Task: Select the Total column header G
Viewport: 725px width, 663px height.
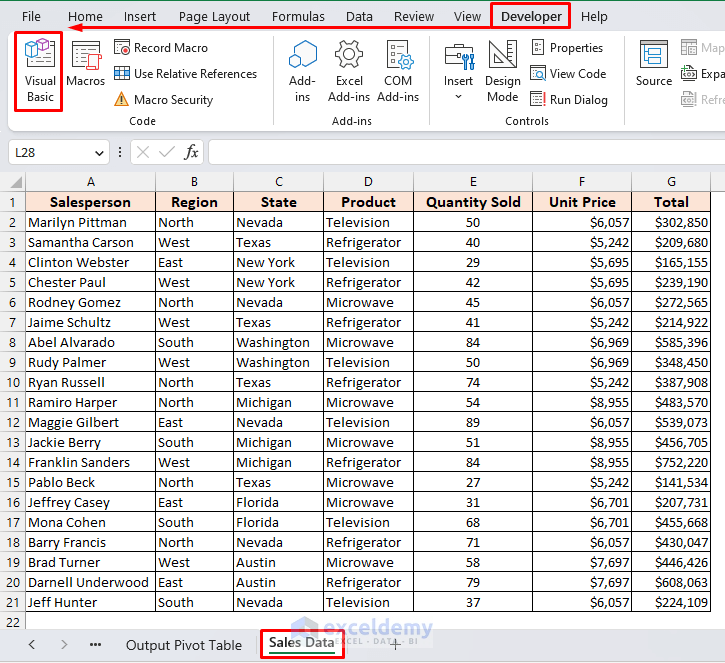Action: pyautogui.click(x=671, y=181)
